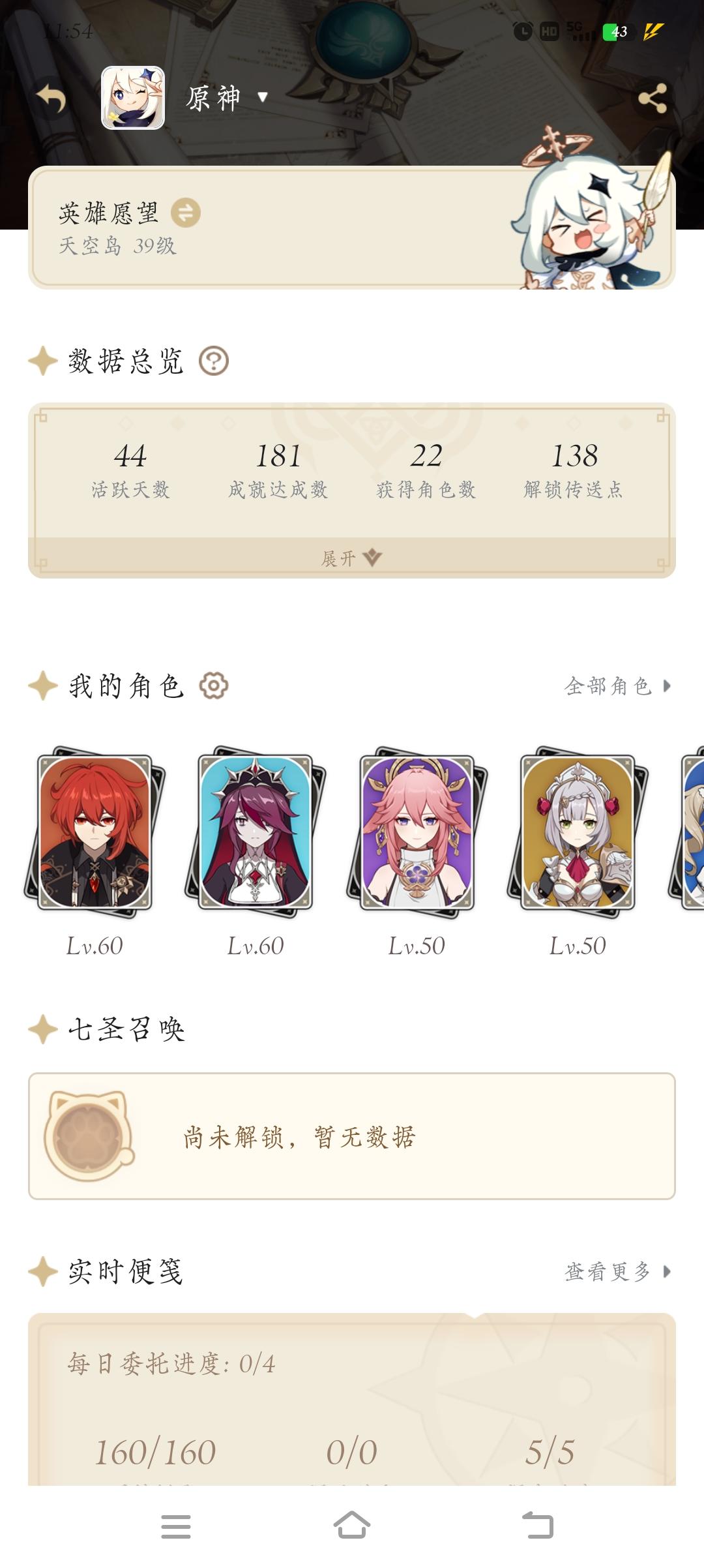704x1568 pixels.
Task: Select the Noelle character card
Action: [x=578, y=832]
